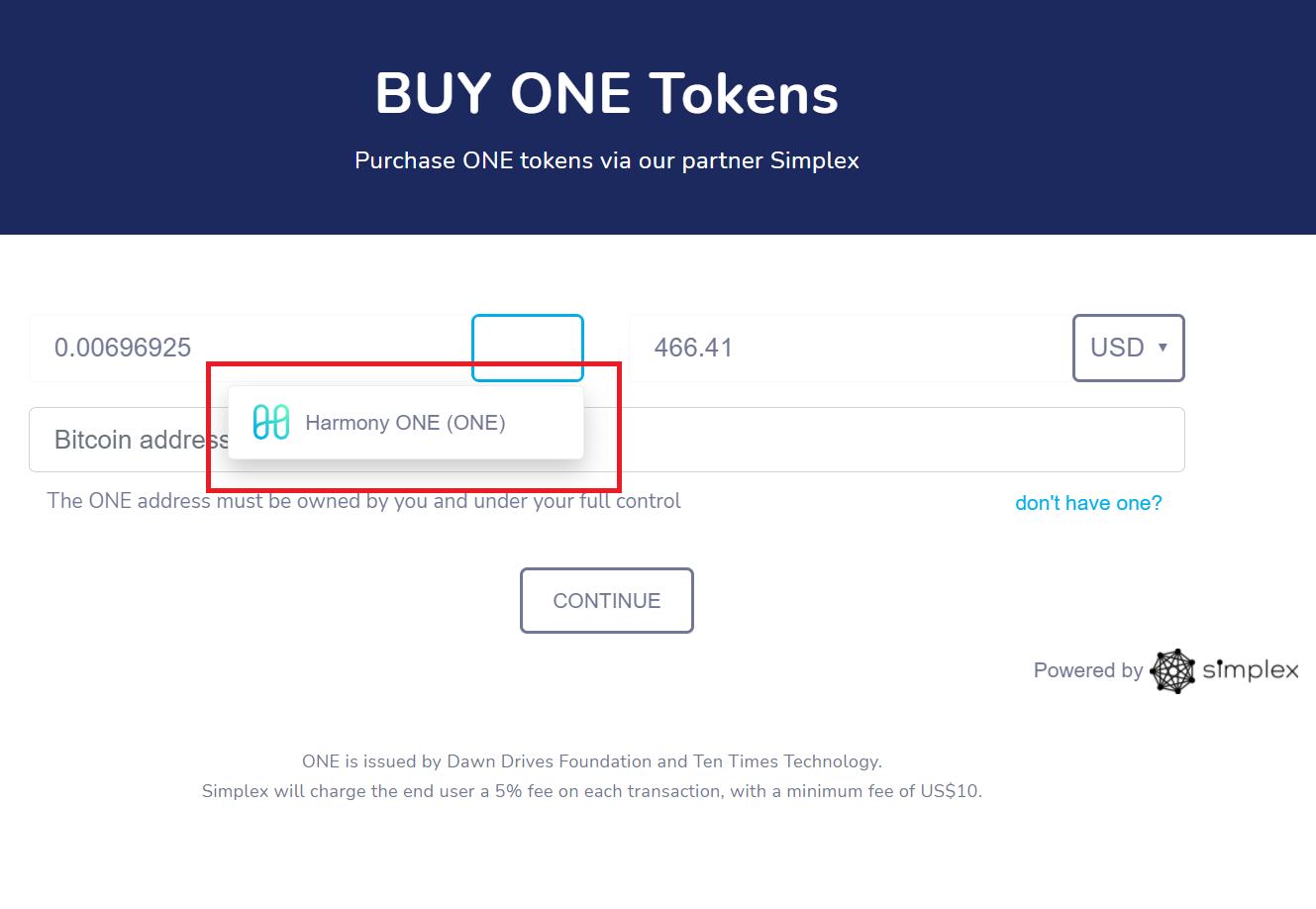Focus the fiat amount field showing 466.41

[x=852, y=348]
